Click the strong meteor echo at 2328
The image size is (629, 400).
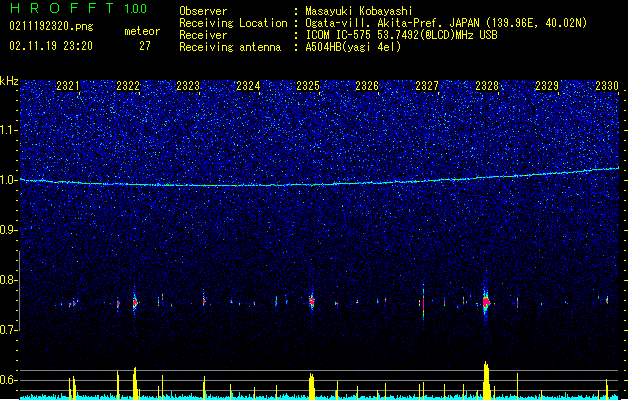486,302
